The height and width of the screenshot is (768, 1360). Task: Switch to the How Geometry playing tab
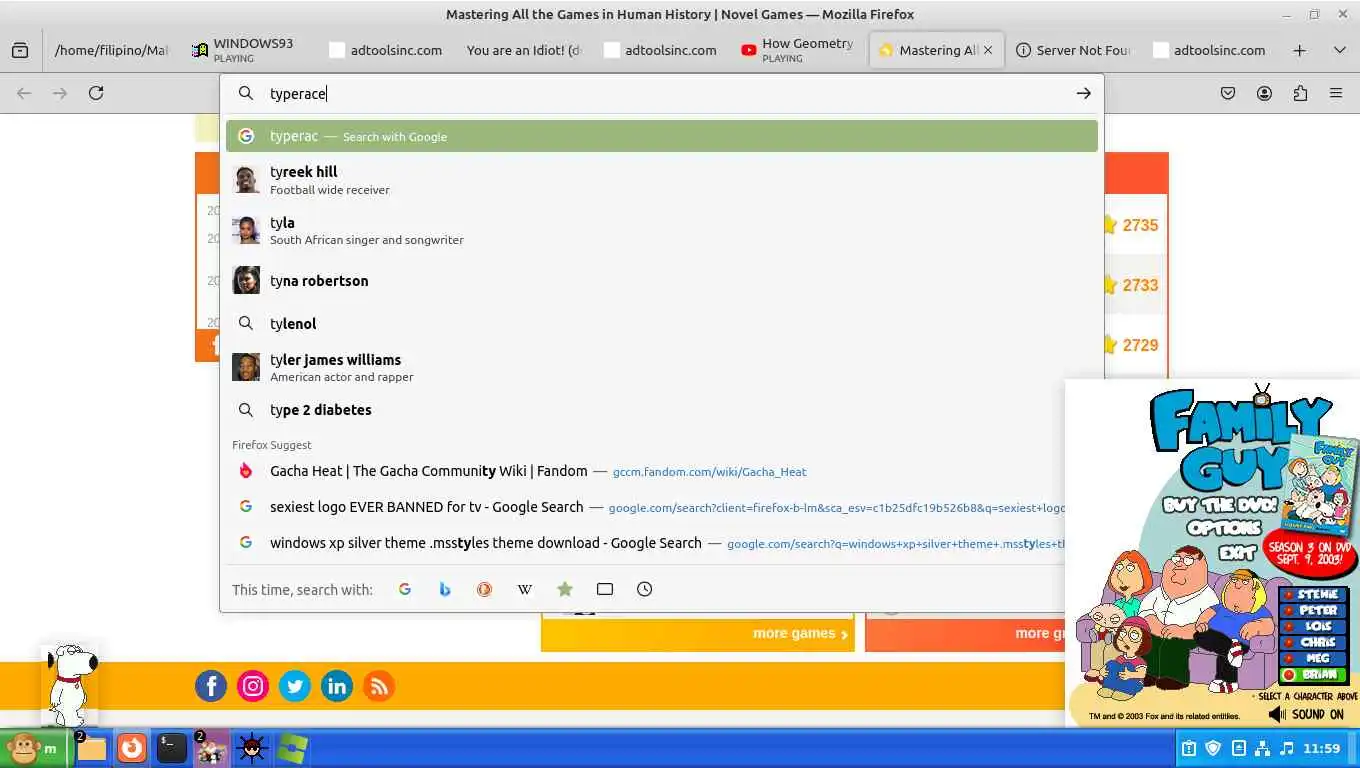coord(798,50)
